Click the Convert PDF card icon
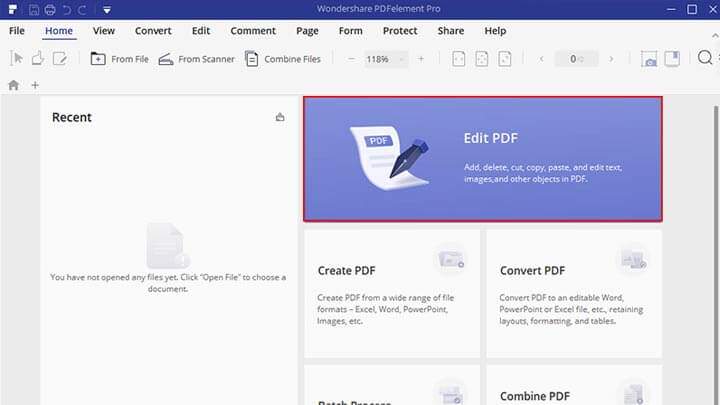 [x=633, y=260]
